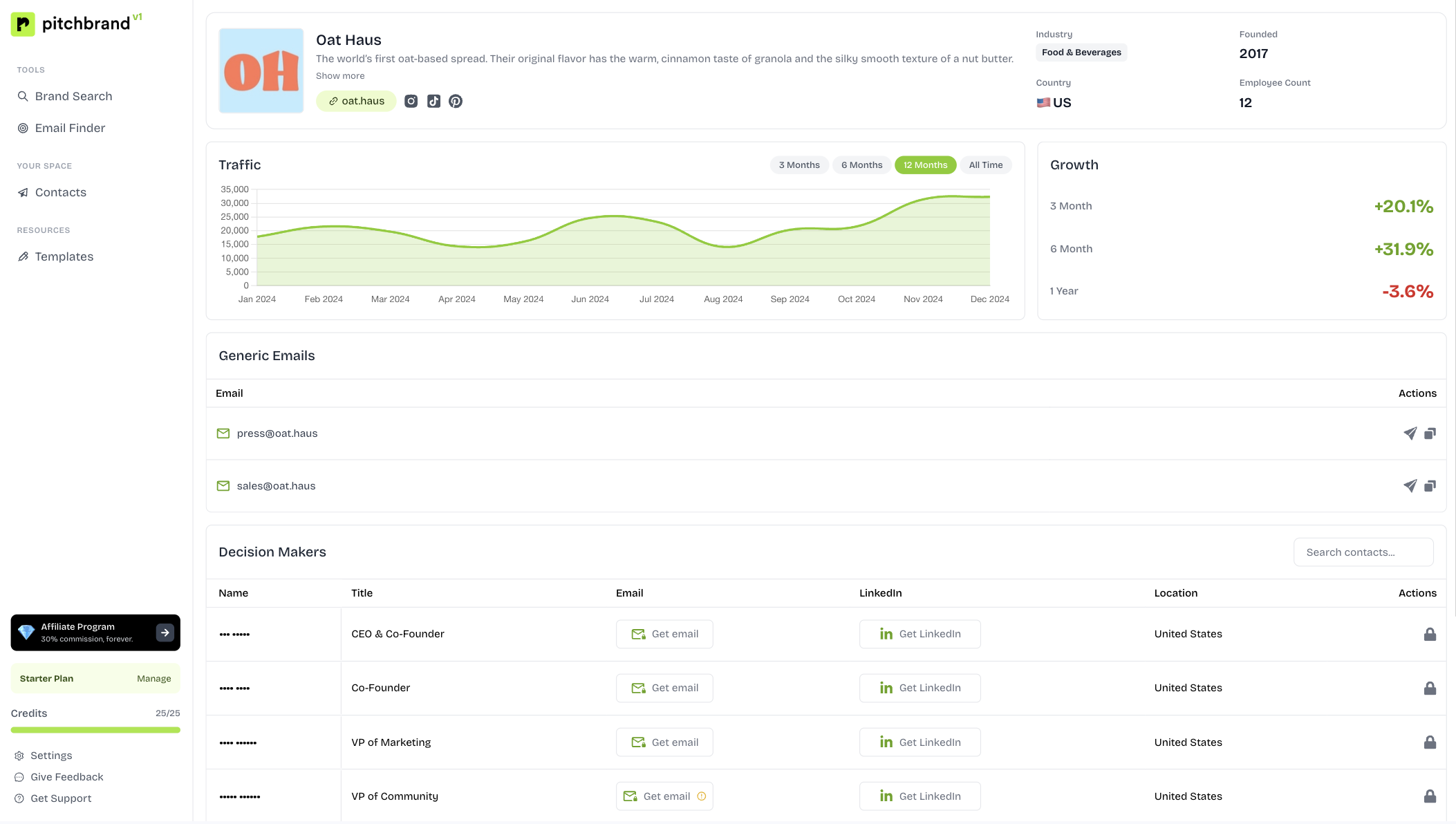This screenshot has height=824, width=1456.
Task: Click the Food & Beverages industry tag
Action: tap(1081, 53)
